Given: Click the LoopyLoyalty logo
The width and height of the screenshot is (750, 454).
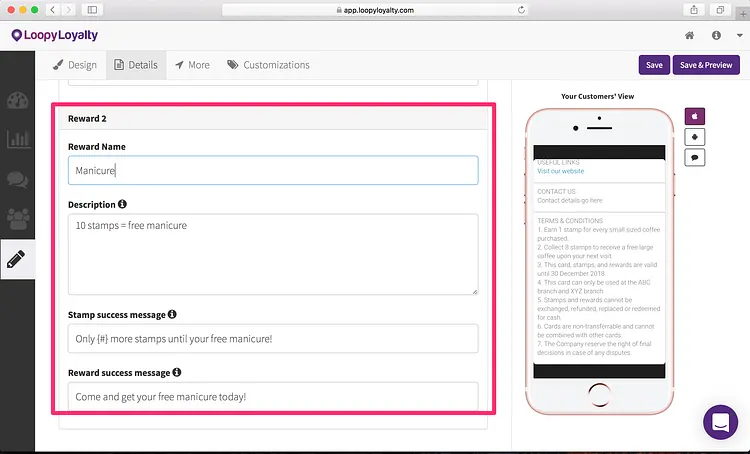Looking at the screenshot, I should pos(55,35).
